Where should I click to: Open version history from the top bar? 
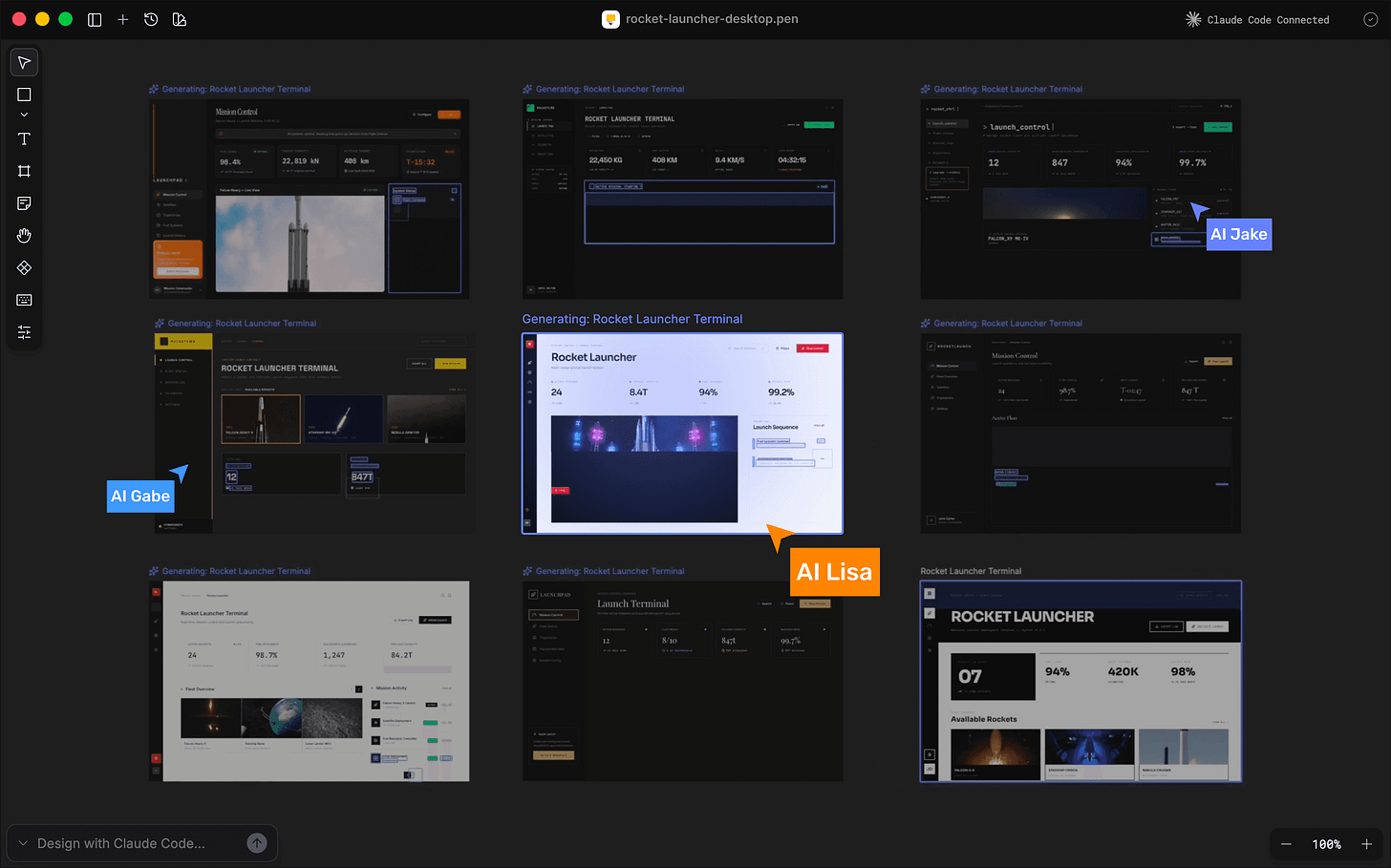point(151,19)
